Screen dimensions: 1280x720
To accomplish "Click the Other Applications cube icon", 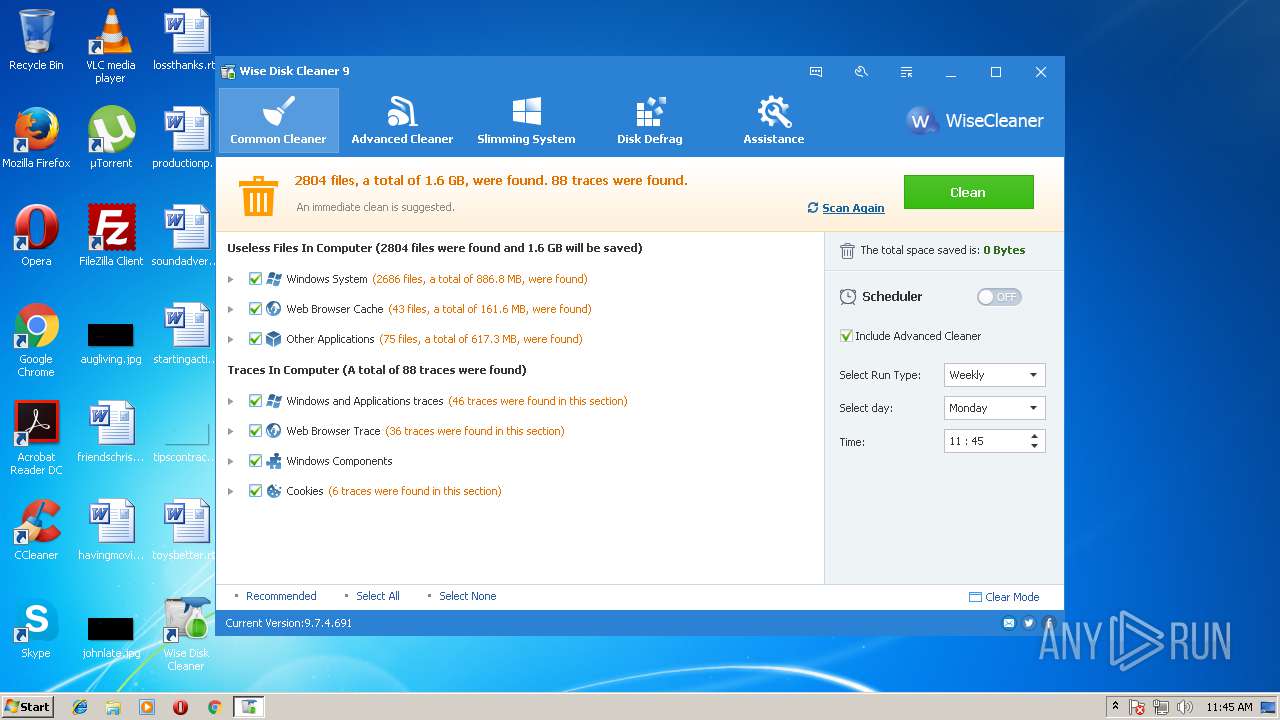I will (x=274, y=339).
